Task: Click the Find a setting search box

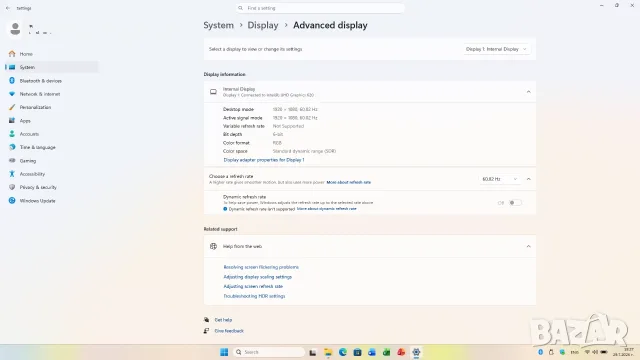Action: tap(320, 8)
